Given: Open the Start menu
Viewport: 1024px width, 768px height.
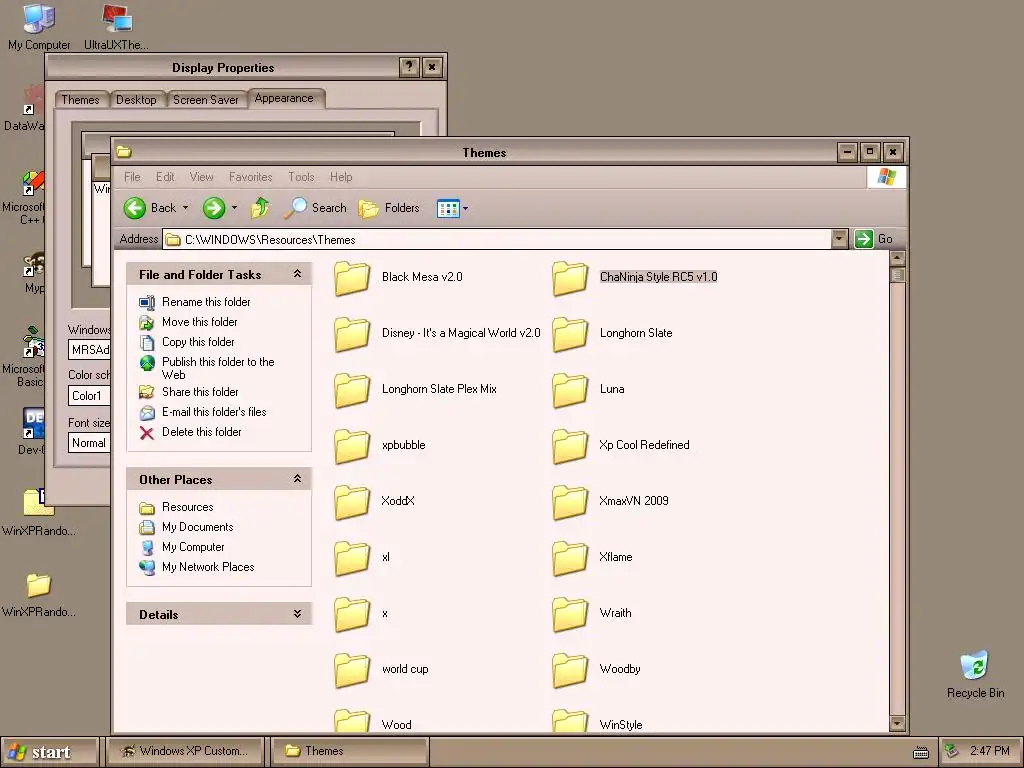Looking at the screenshot, I should click(50, 752).
